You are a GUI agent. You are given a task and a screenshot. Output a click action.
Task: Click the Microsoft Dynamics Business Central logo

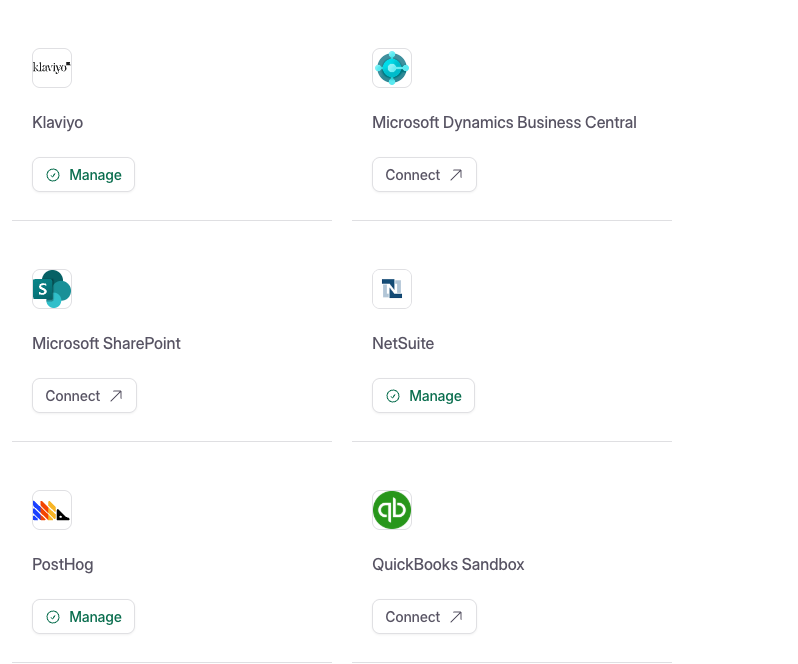pos(392,68)
